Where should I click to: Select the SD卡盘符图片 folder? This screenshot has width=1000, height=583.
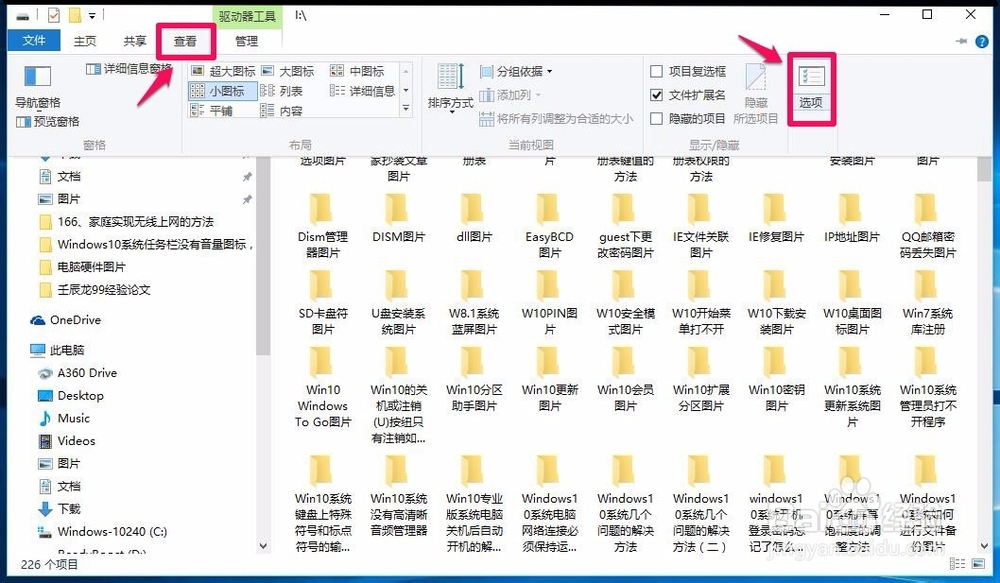coord(323,303)
